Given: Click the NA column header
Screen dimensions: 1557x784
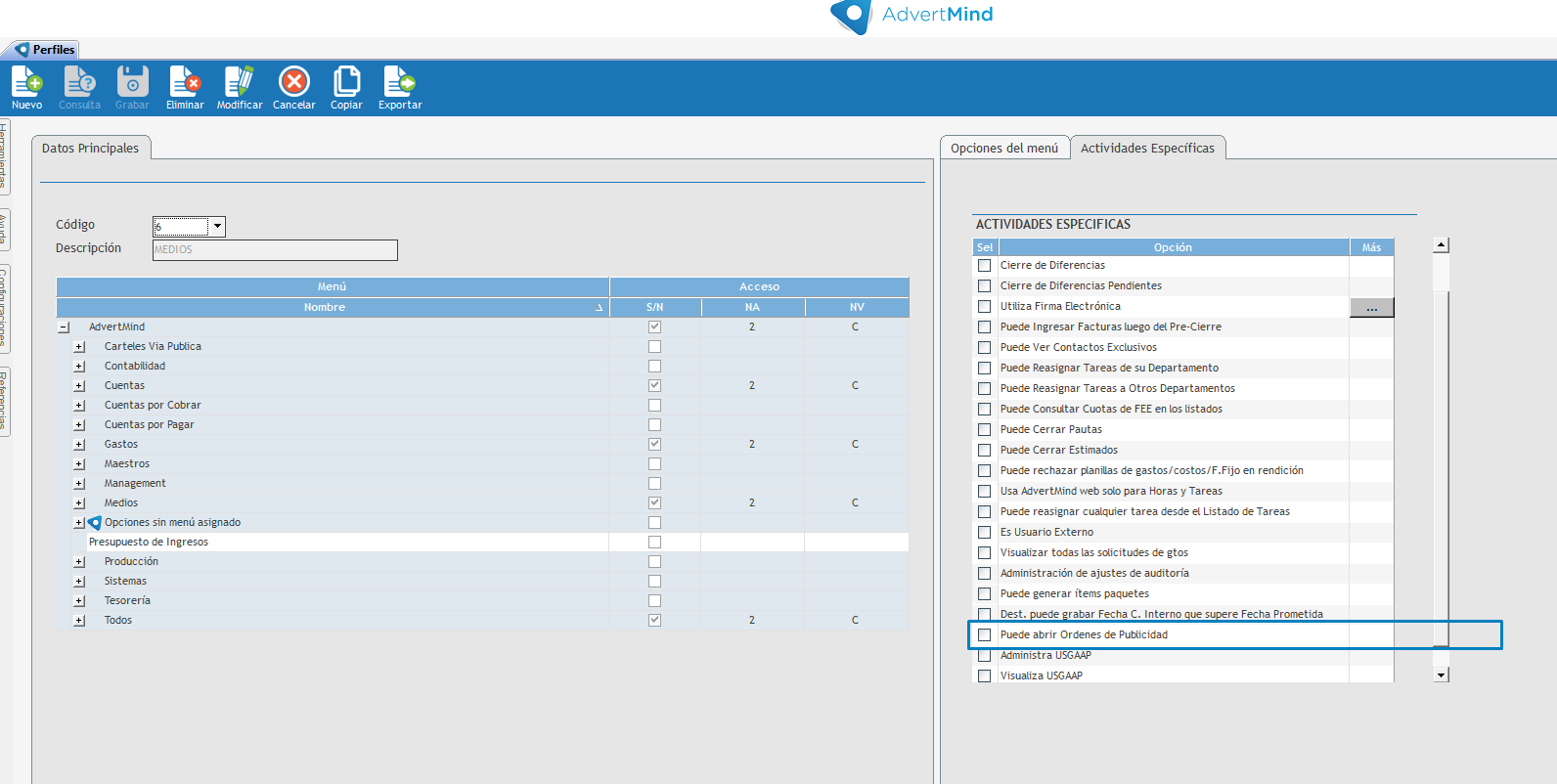Looking at the screenshot, I should pos(752,308).
